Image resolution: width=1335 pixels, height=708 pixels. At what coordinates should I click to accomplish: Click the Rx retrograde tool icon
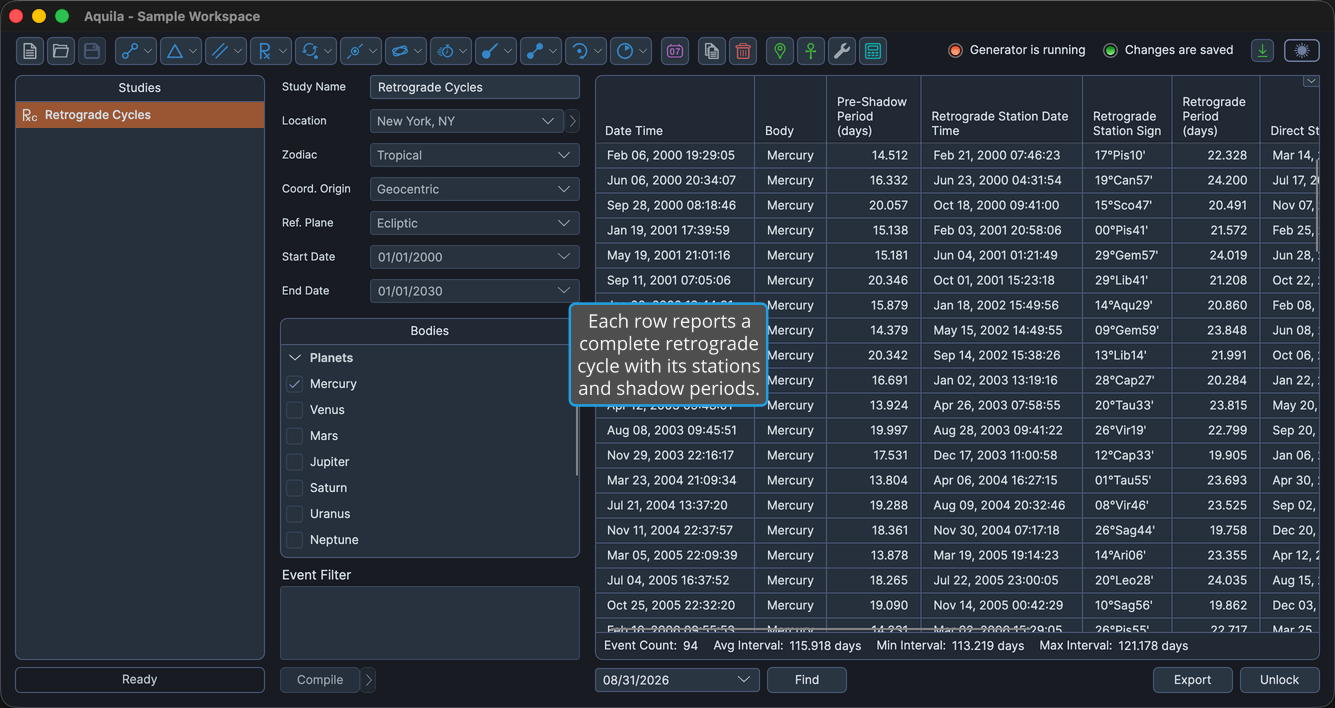pos(265,51)
